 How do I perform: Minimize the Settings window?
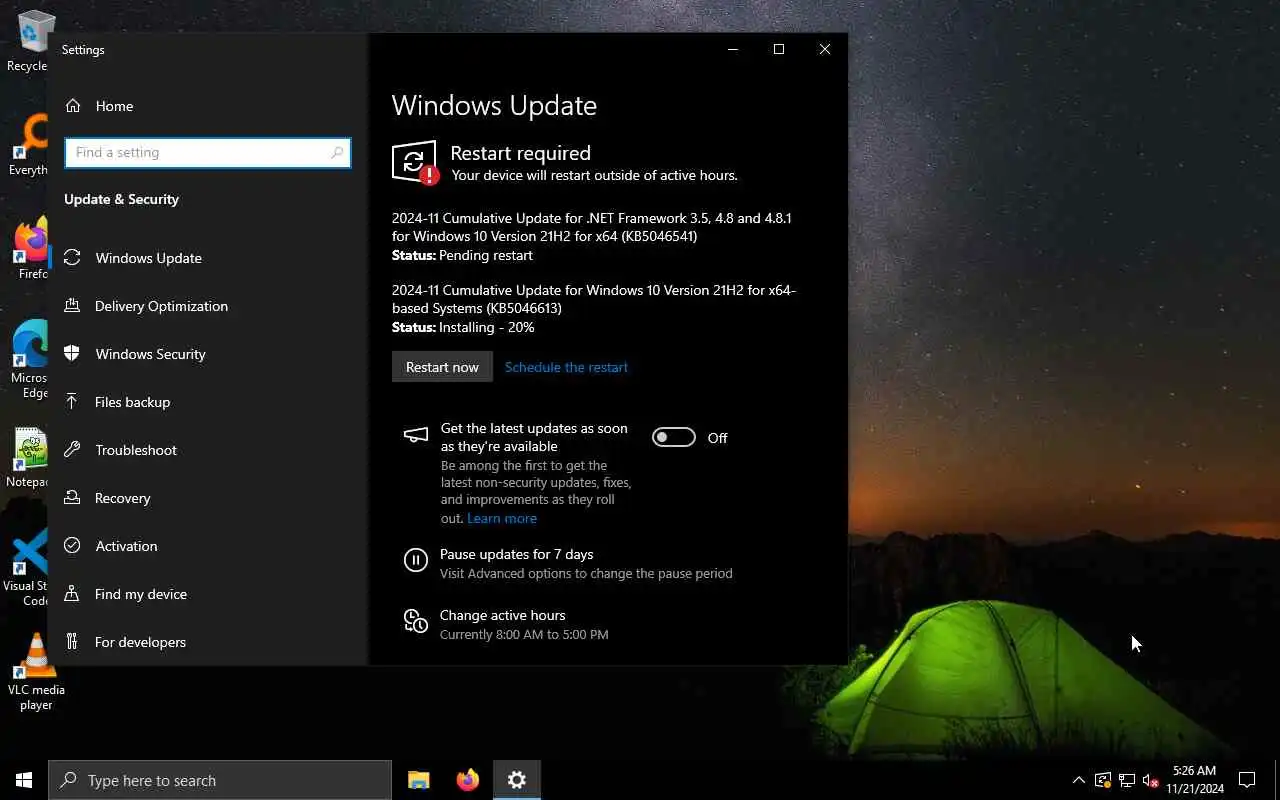(733, 49)
